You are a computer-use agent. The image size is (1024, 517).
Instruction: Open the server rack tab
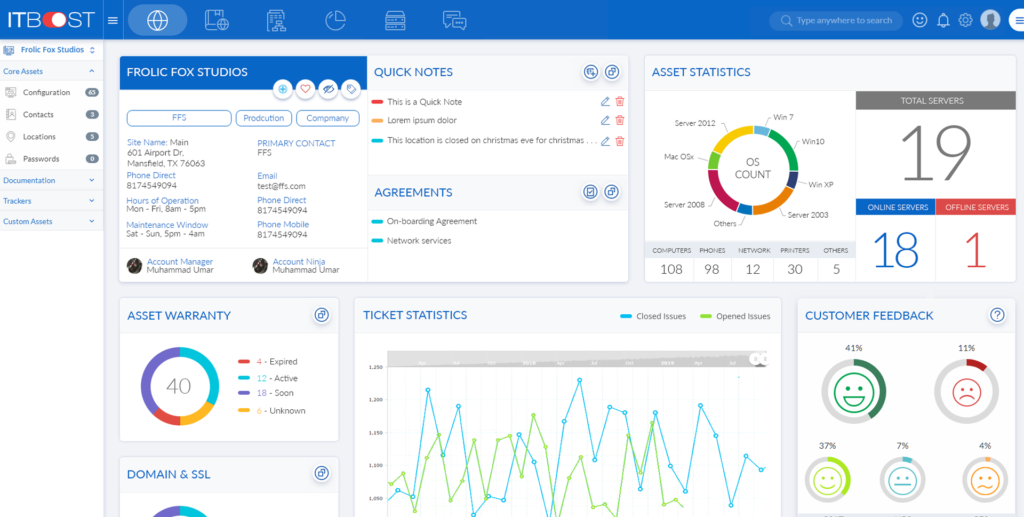pos(394,20)
